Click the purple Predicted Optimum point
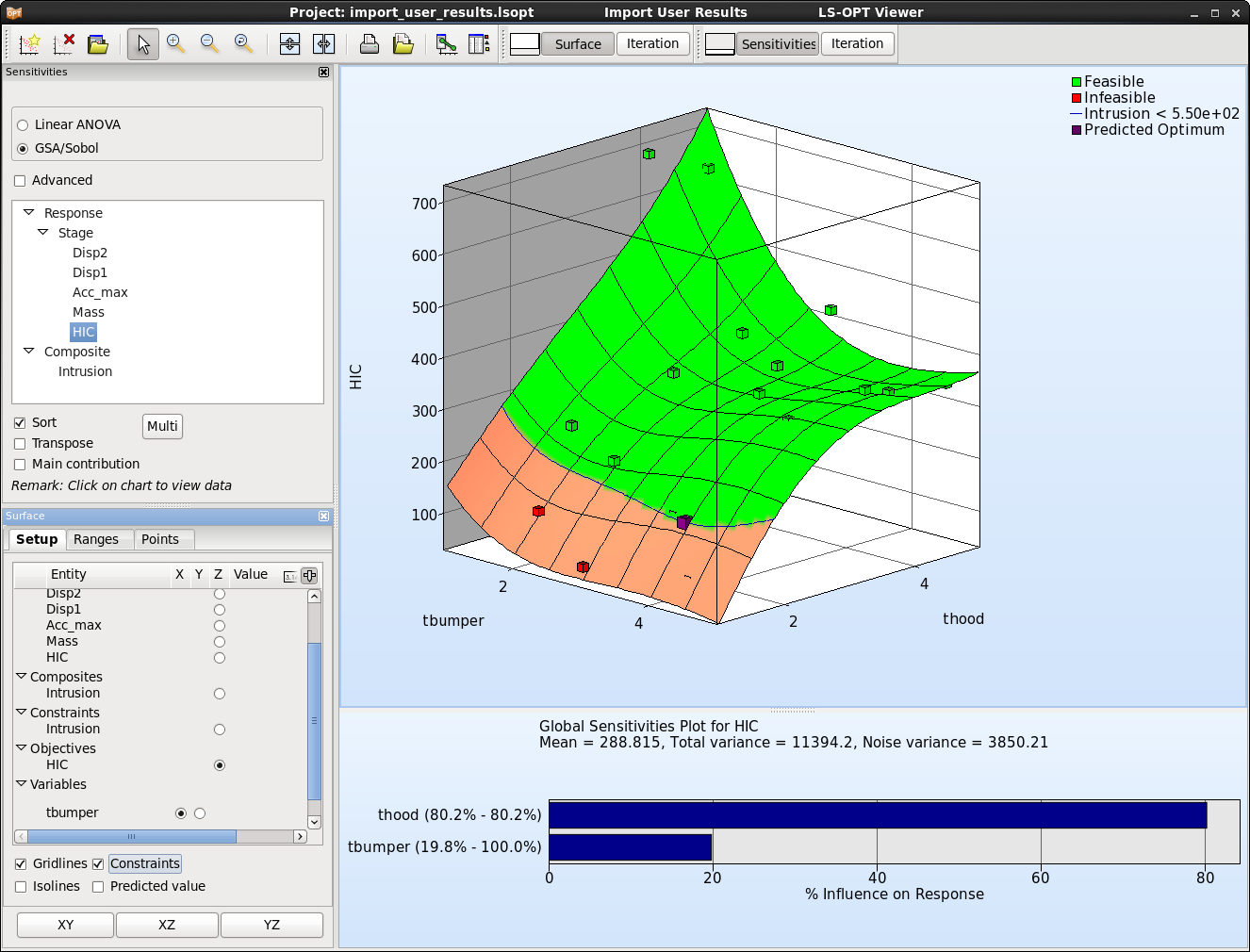1250x952 pixels. point(683,522)
